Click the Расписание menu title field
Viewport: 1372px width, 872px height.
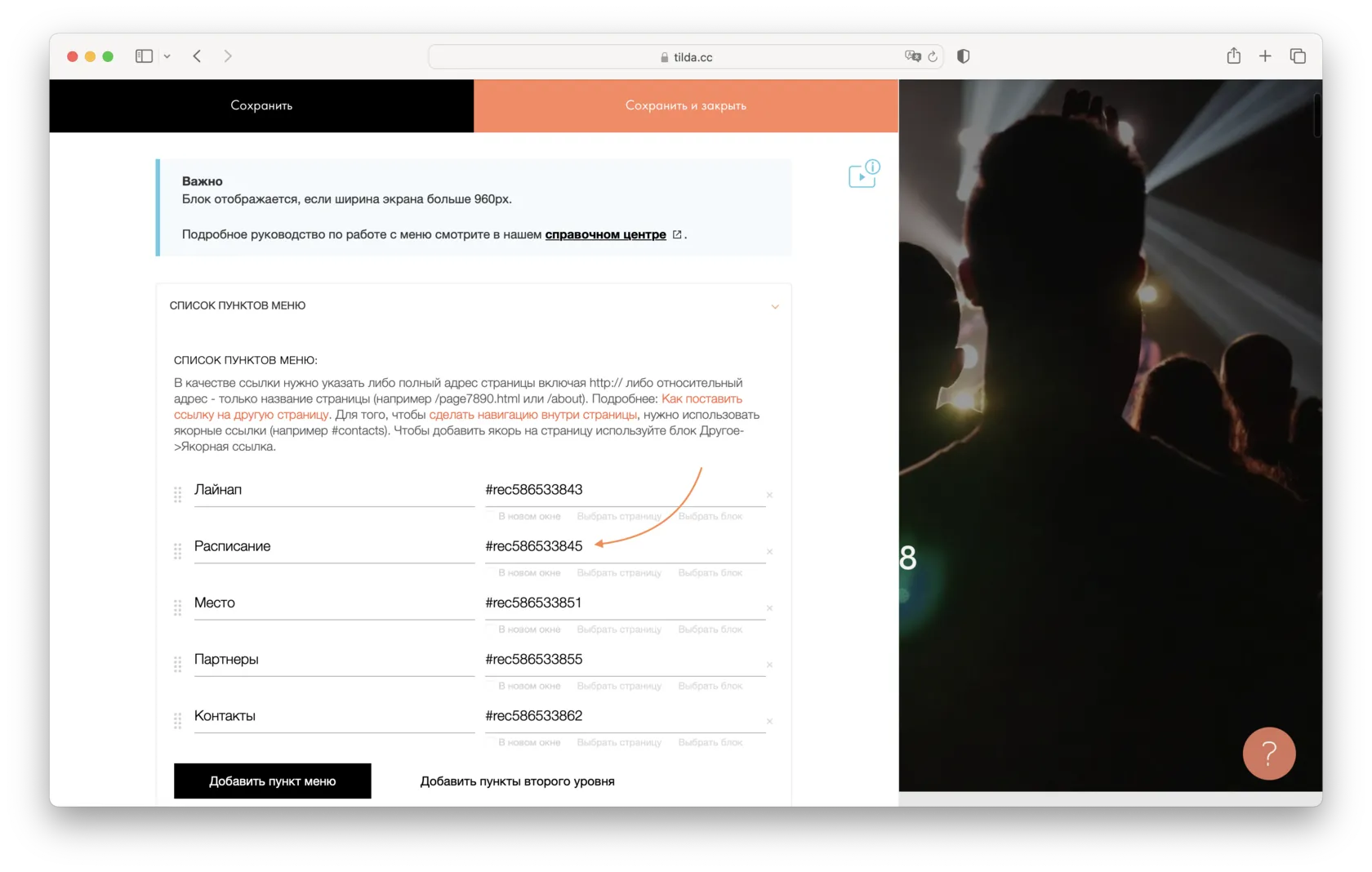(x=334, y=546)
